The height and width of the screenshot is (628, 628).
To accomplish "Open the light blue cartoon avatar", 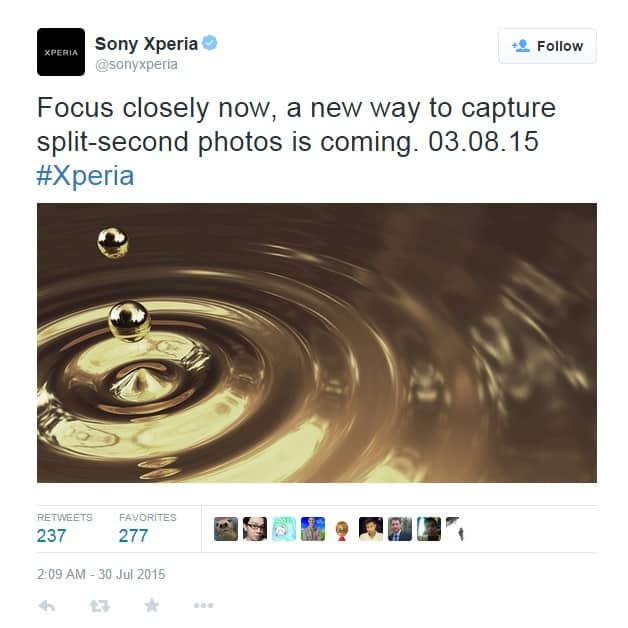I will tap(284, 529).
